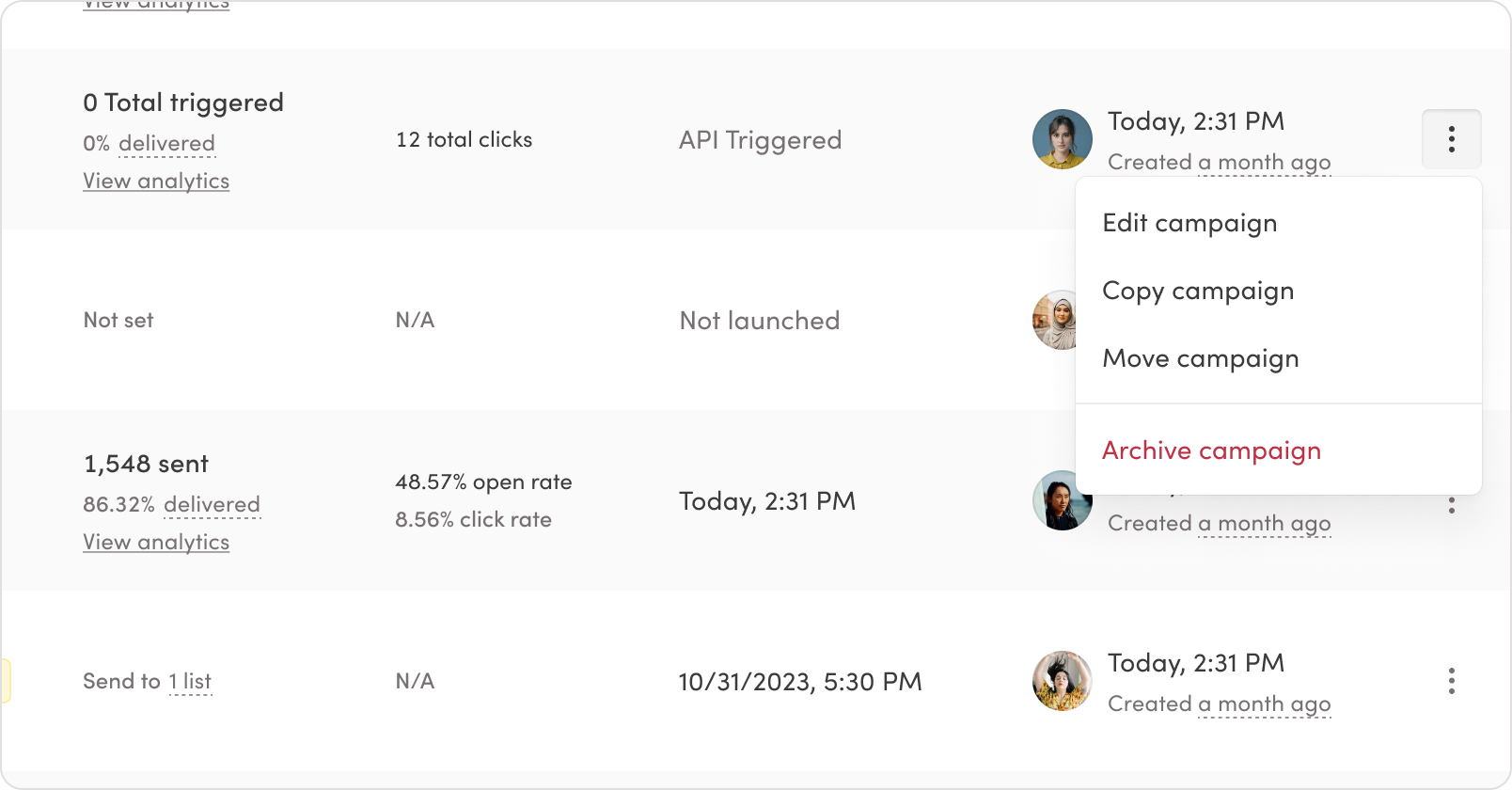Click 'a month ago' on API Triggered row
The width and height of the screenshot is (1512, 790).
1264,162
